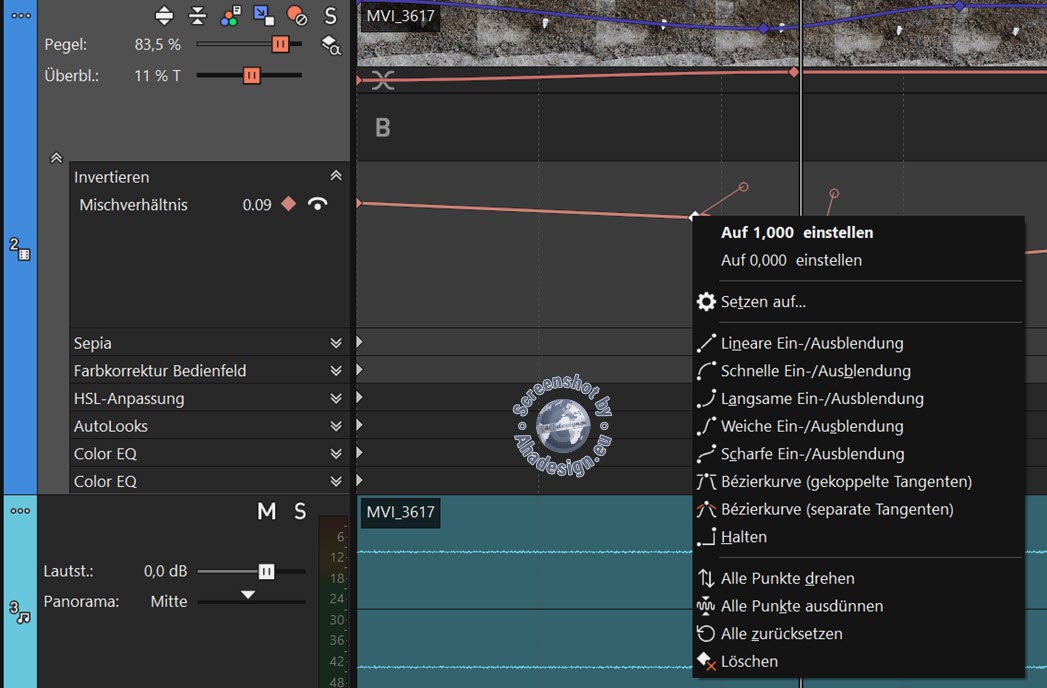The width and height of the screenshot is (1047, 688).
Task: Click the Panorama pan slider marker
Action: (x=248, y=594)
